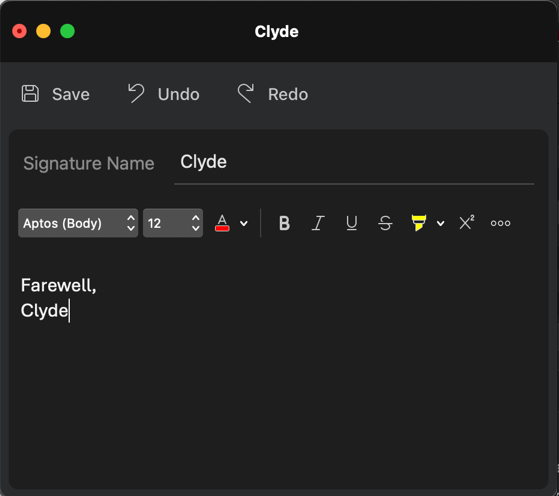Click the Undo arrow icon
The height and width of the screenshot is (496, 559).
pyautogui.click(x=136, y=93)
